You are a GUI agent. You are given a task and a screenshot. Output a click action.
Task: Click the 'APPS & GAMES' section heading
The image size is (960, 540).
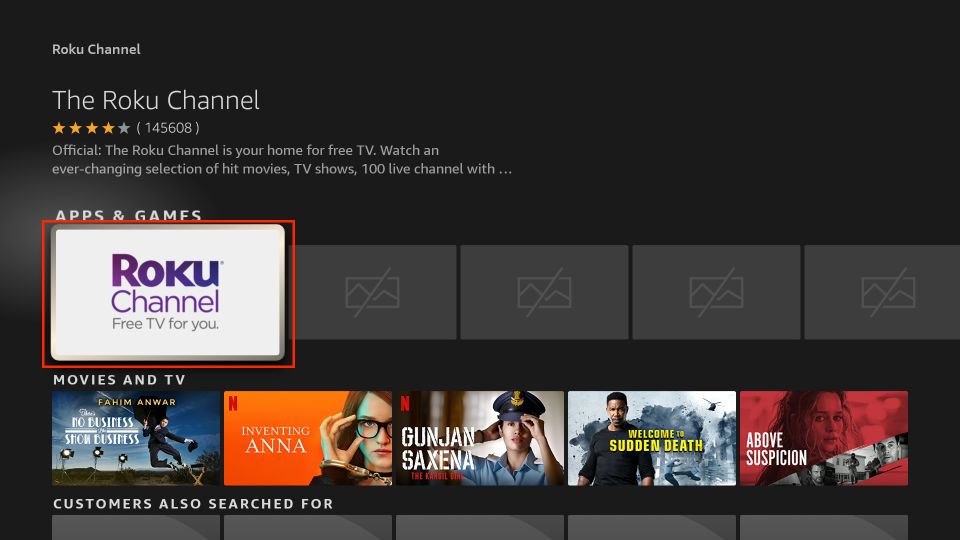(129, 215)
